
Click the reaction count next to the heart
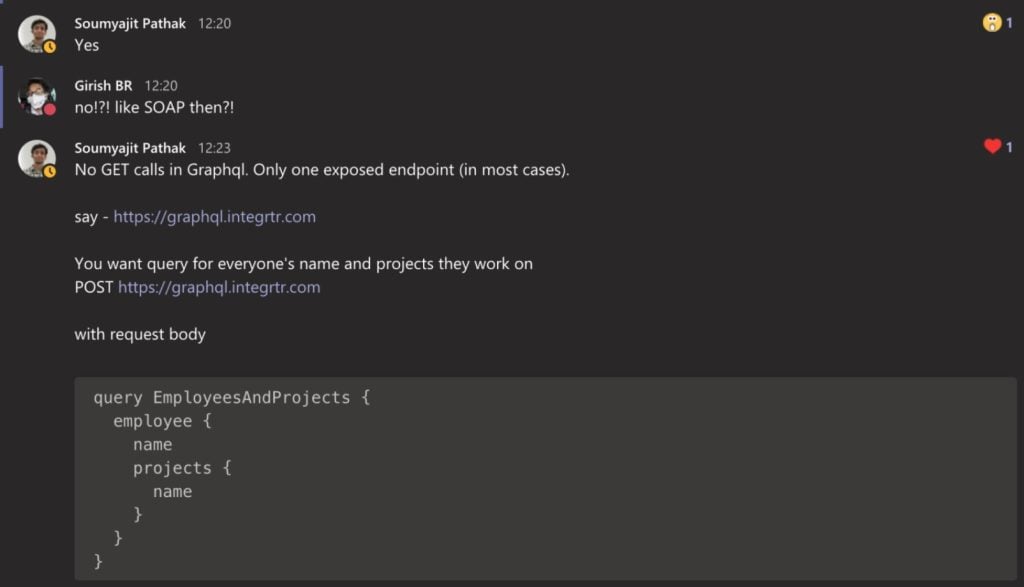pos(1009,148)
